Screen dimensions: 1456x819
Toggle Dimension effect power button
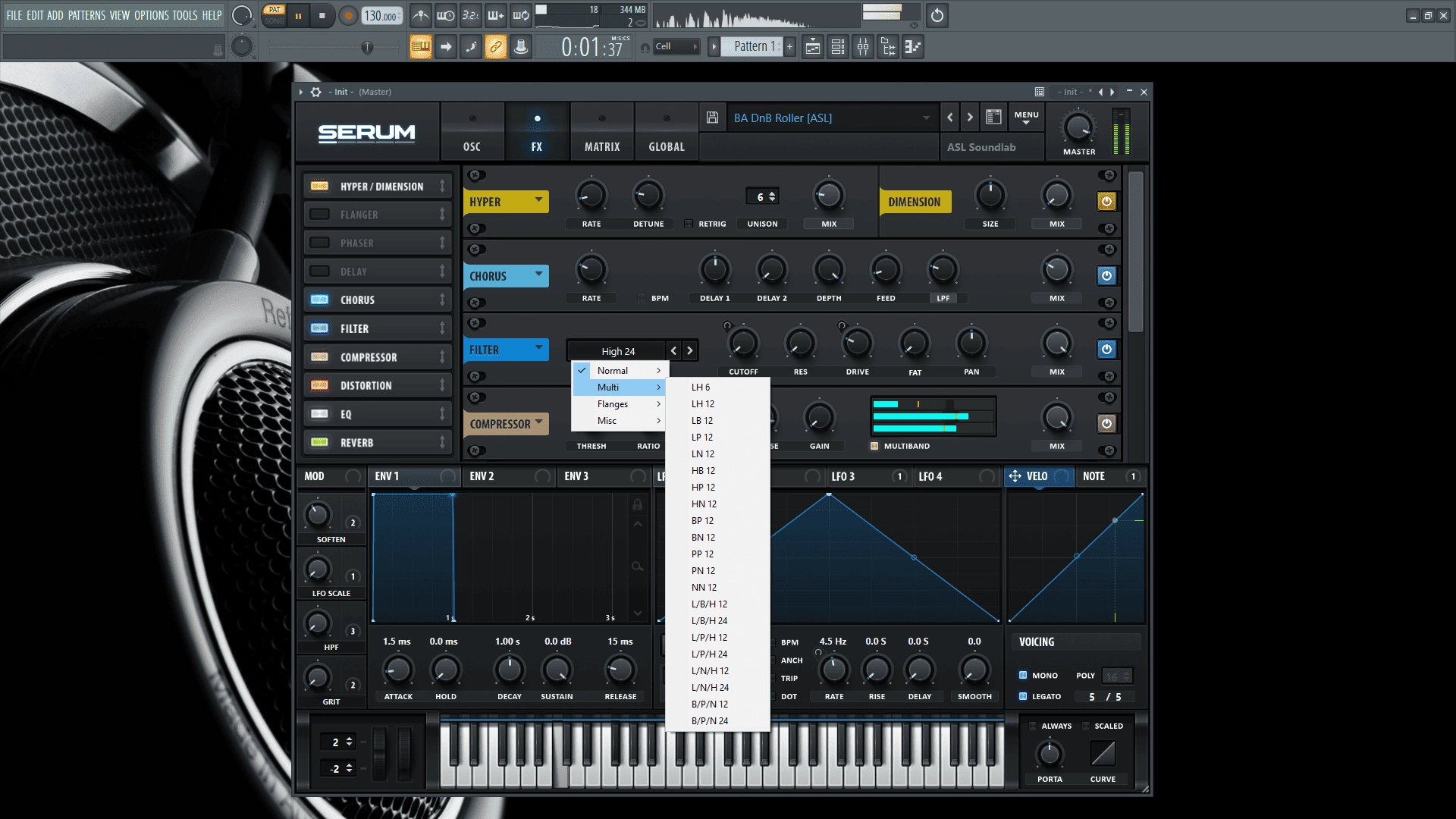click(1106, 202)
